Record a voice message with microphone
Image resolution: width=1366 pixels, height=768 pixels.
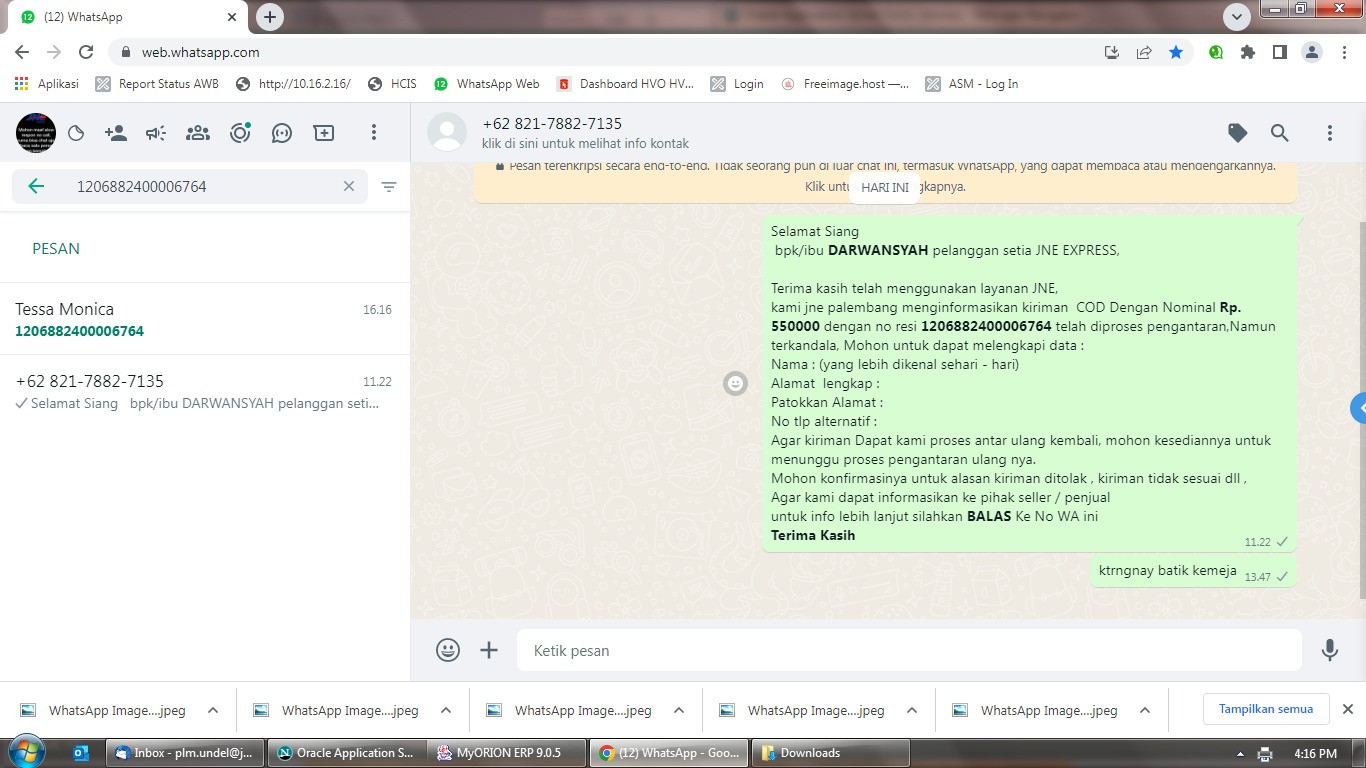[x=1330, y=650]
